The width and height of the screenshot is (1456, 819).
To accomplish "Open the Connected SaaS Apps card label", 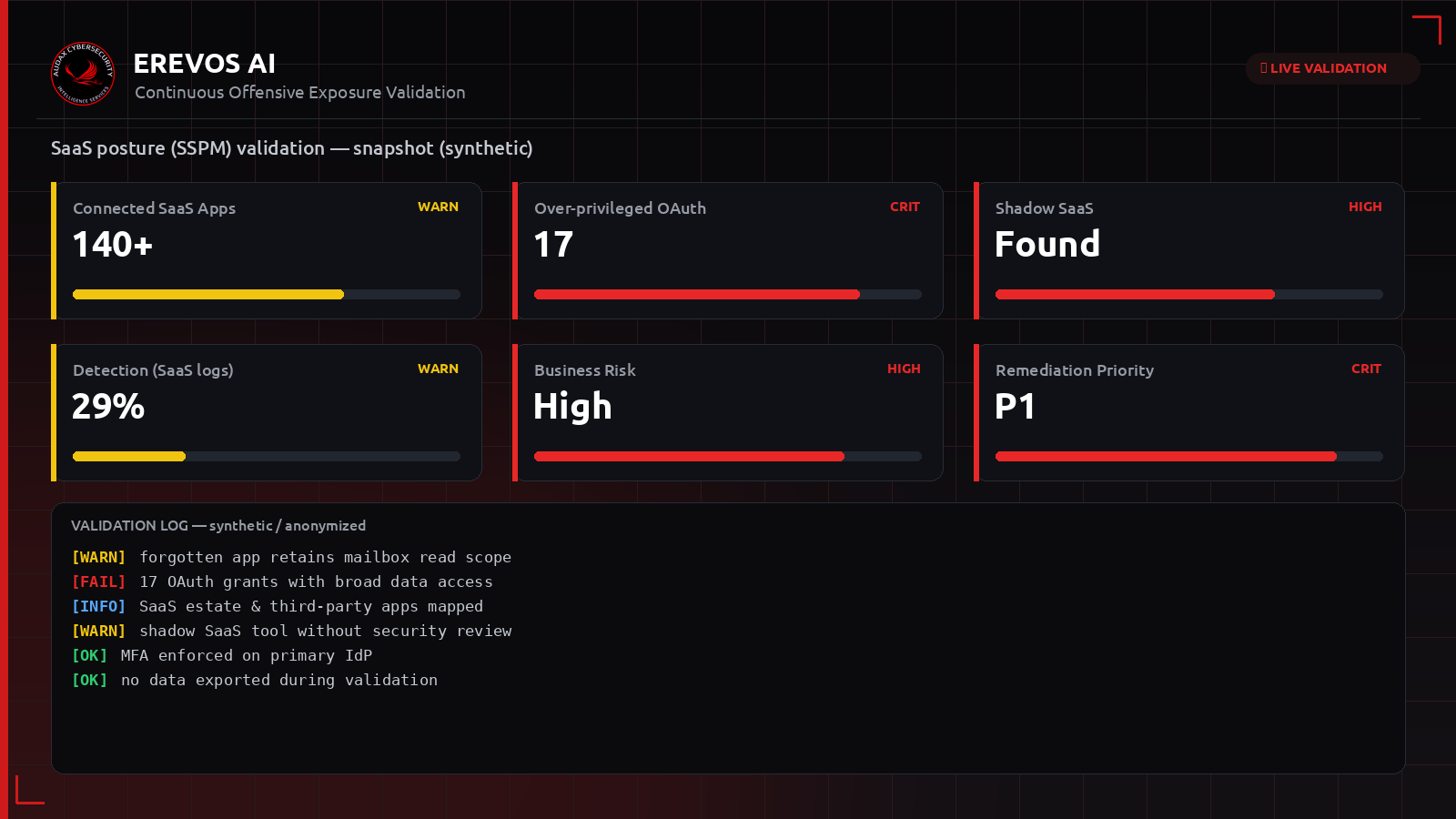I will coord(155,208).
